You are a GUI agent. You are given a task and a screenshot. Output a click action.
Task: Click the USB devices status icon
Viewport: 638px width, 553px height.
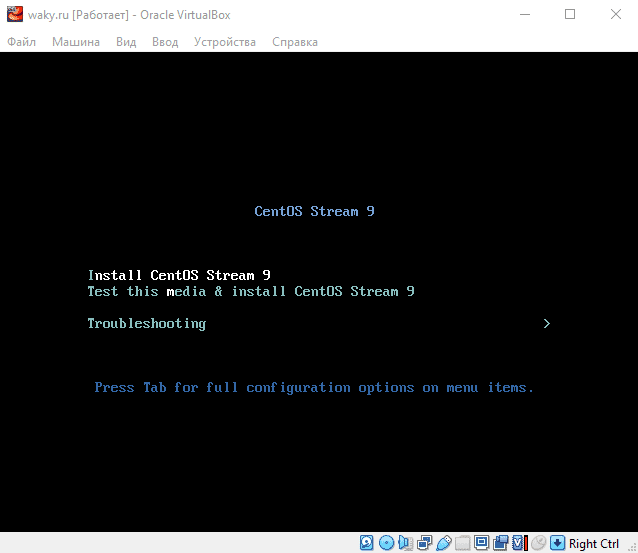[x=444, y=543]
